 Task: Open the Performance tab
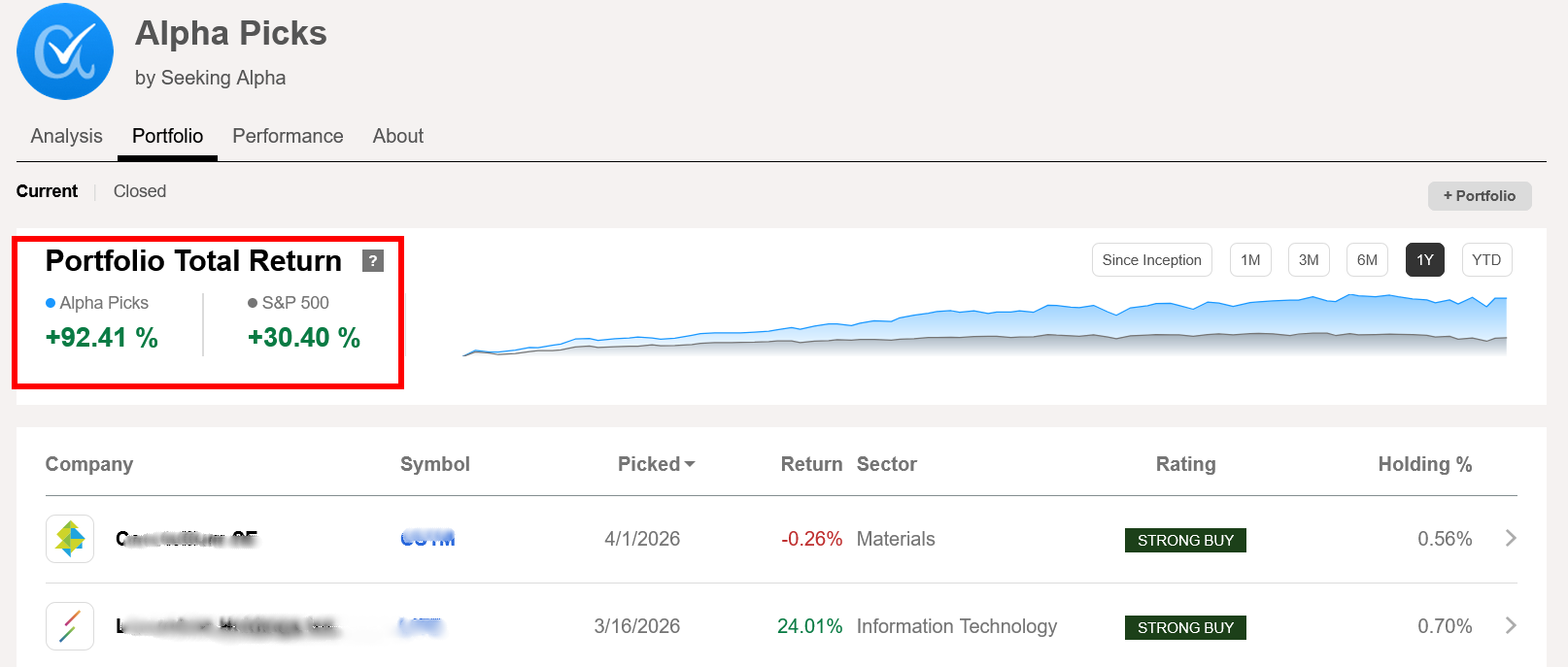tap(288, 136)
